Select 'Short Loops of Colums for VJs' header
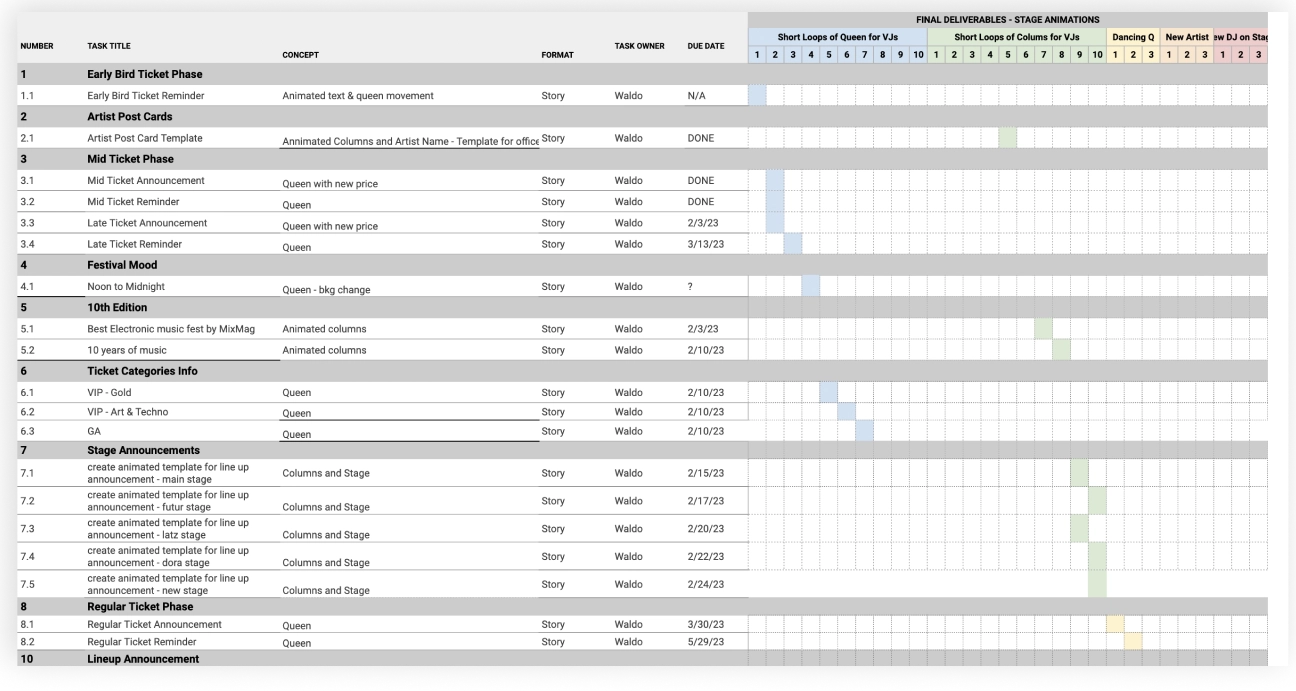The width and height of the screenshot is (1296, 691). click(1017, 37)
